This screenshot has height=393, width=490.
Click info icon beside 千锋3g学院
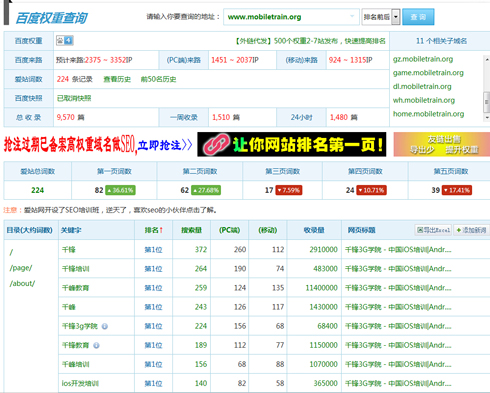105,326
